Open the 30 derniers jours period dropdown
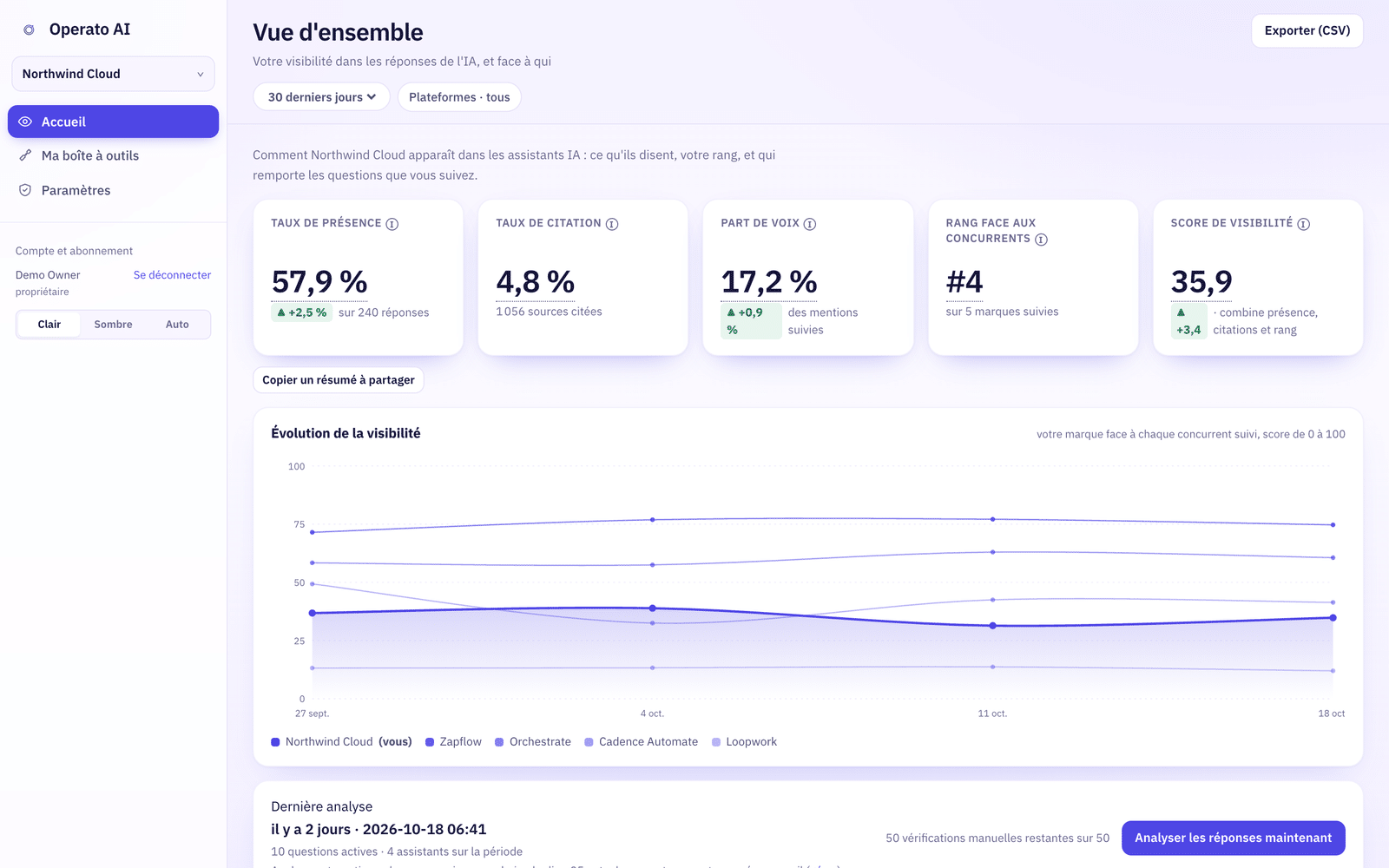Screen dimensions: 1389x868 coord(321,97)
